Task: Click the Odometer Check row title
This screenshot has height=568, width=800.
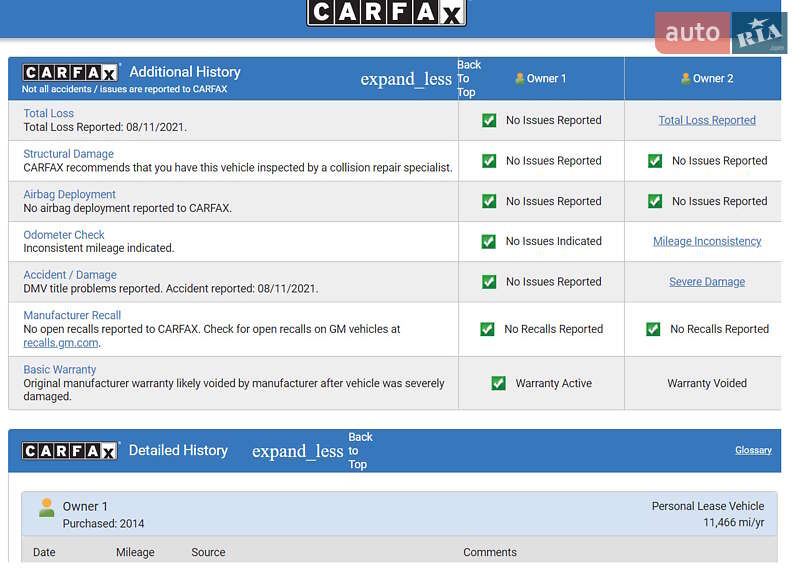Action: pos(64,235)
